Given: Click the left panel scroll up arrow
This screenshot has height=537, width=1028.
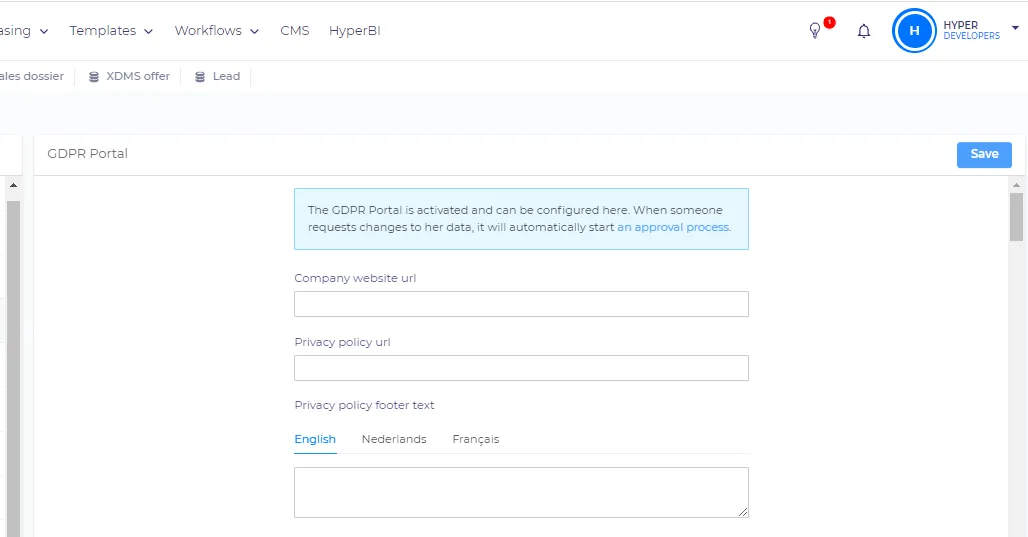Looking at the screenshot, I should pos(13,186).
